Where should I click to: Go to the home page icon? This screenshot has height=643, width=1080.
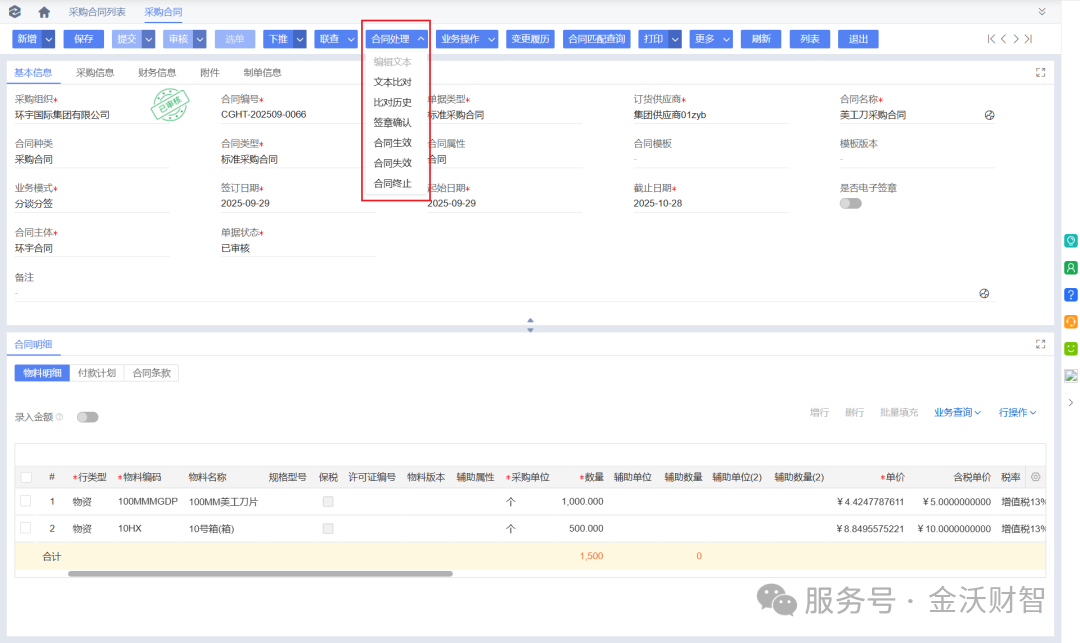44,12
